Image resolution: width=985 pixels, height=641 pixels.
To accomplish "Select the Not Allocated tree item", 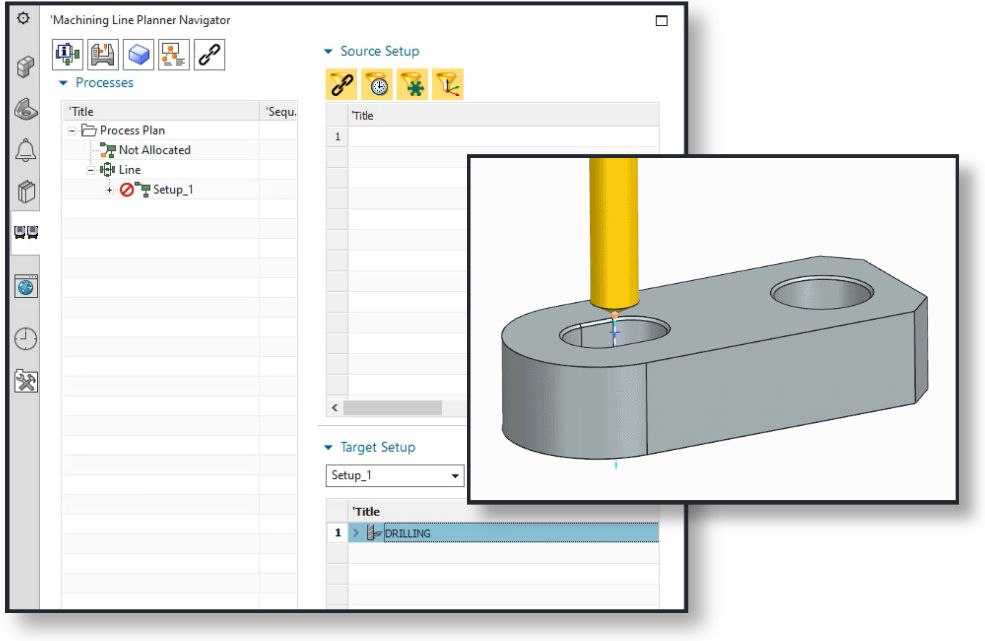I will [154, 150].
